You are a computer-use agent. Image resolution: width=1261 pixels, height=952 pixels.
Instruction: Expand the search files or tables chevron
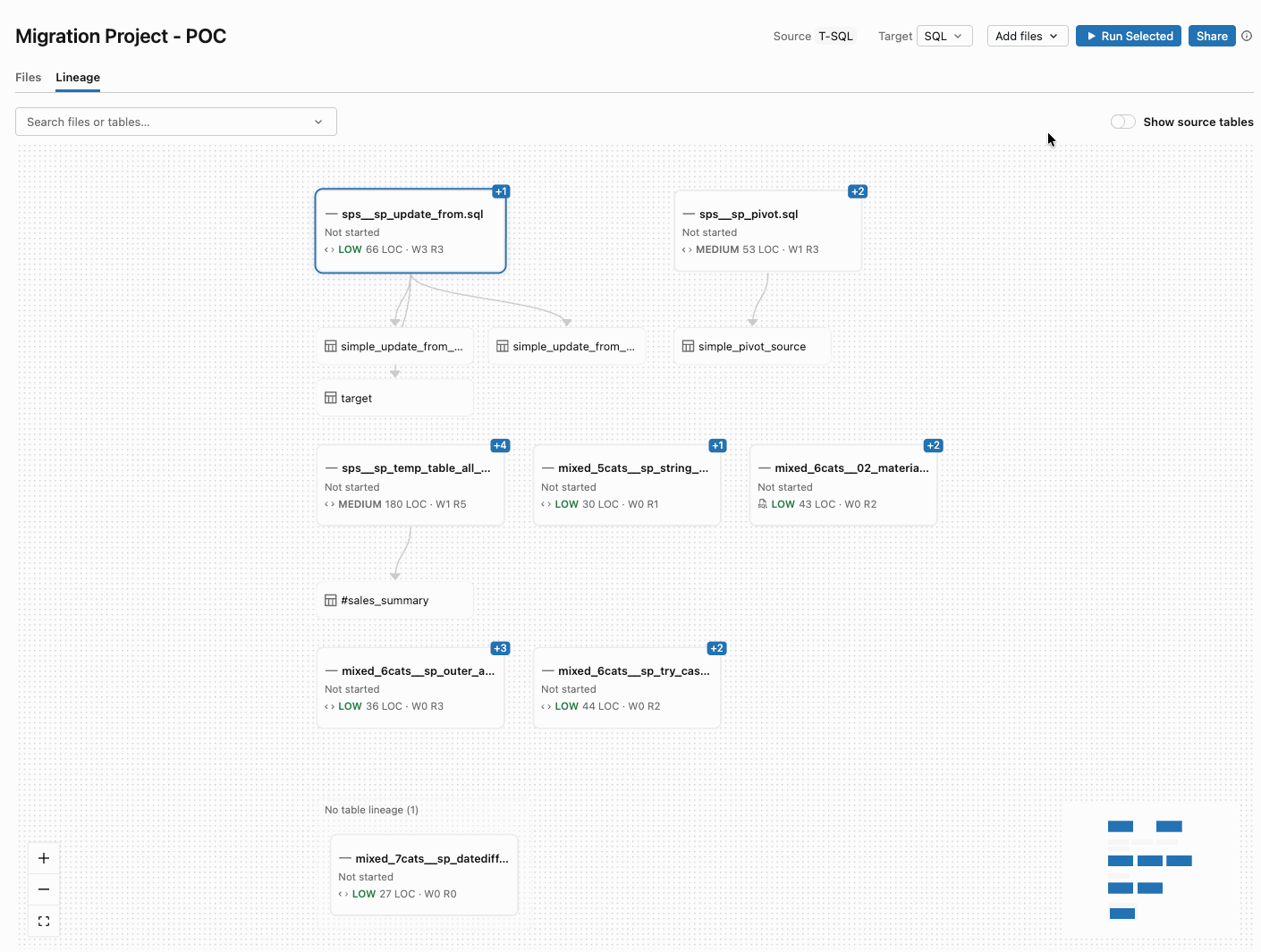318,122
